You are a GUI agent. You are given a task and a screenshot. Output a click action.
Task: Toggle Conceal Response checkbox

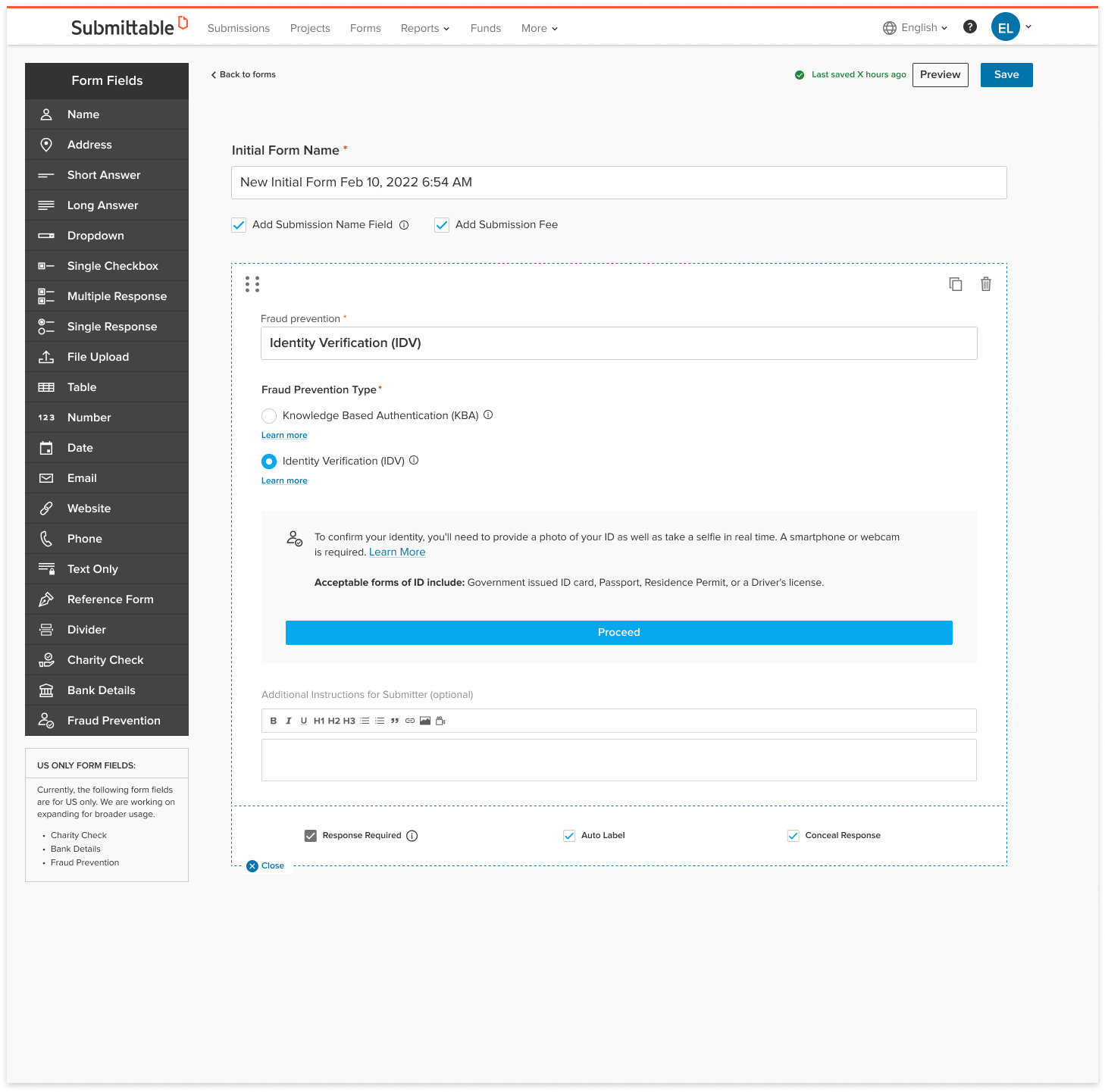tap(794, 836)
